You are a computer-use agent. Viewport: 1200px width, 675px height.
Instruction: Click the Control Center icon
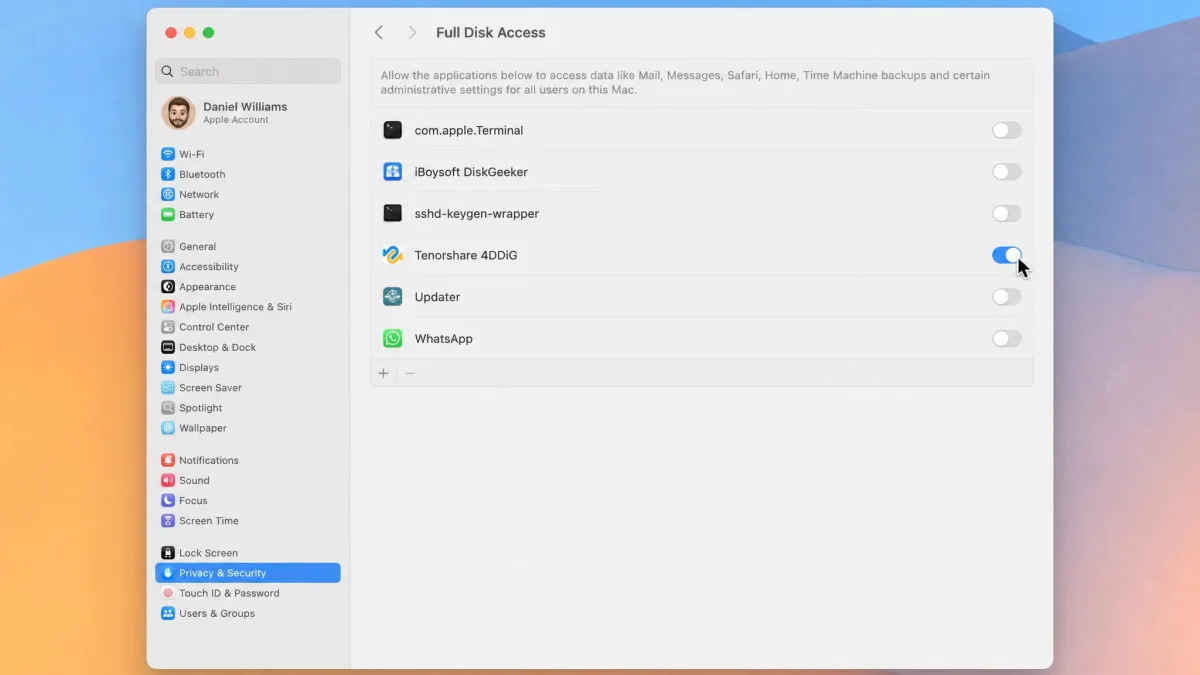coord(168,327)
